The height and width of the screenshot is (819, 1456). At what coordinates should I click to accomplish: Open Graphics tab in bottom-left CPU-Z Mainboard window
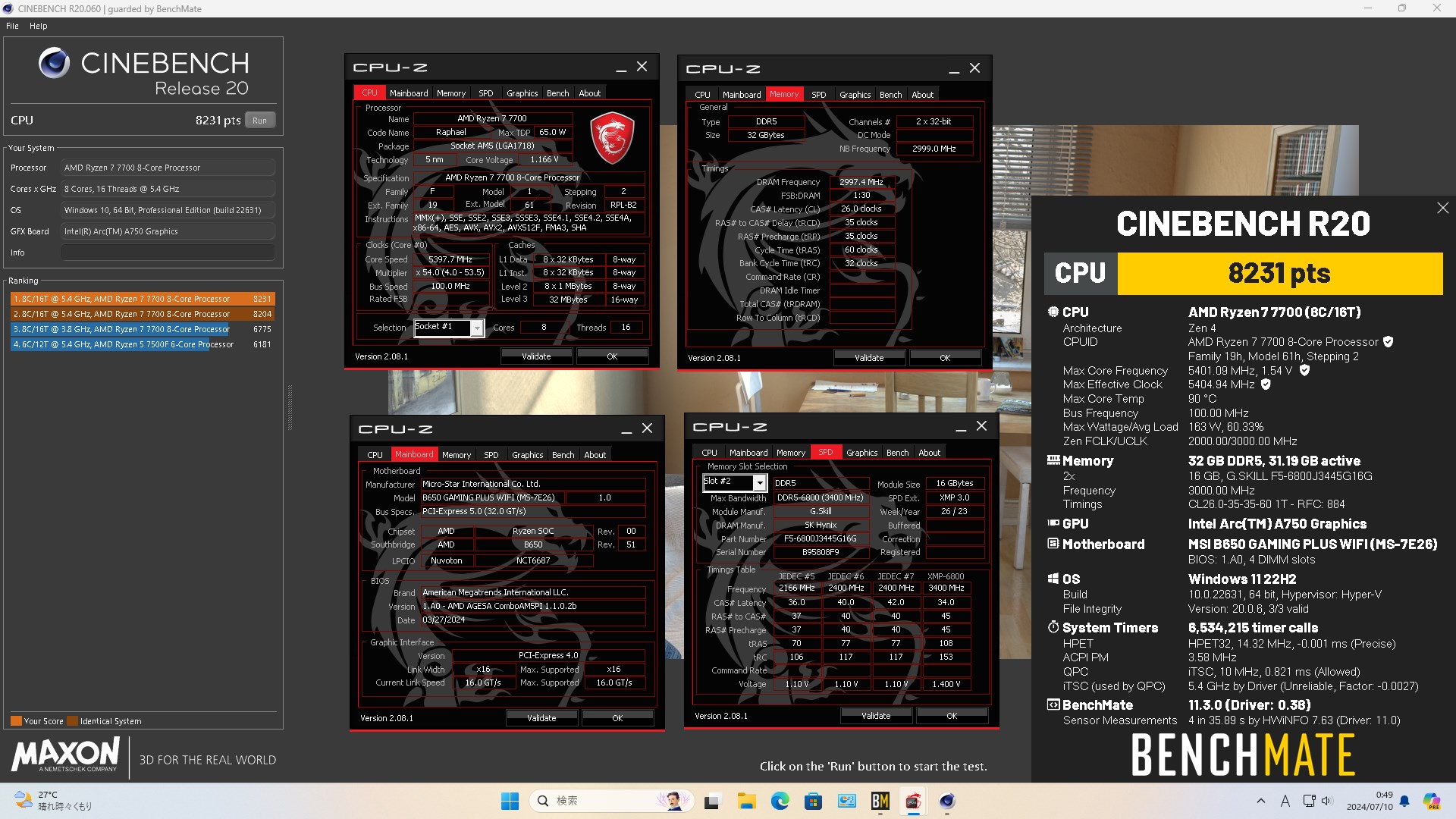click(x=527, y=455)
